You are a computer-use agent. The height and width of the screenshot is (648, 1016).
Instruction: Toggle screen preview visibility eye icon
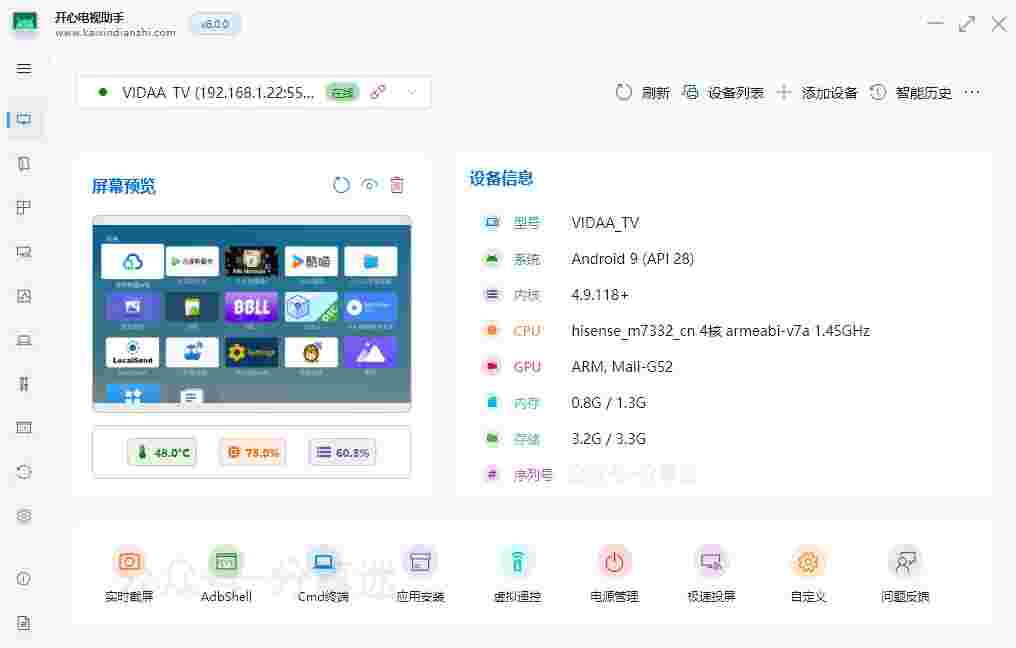(370, 185)
